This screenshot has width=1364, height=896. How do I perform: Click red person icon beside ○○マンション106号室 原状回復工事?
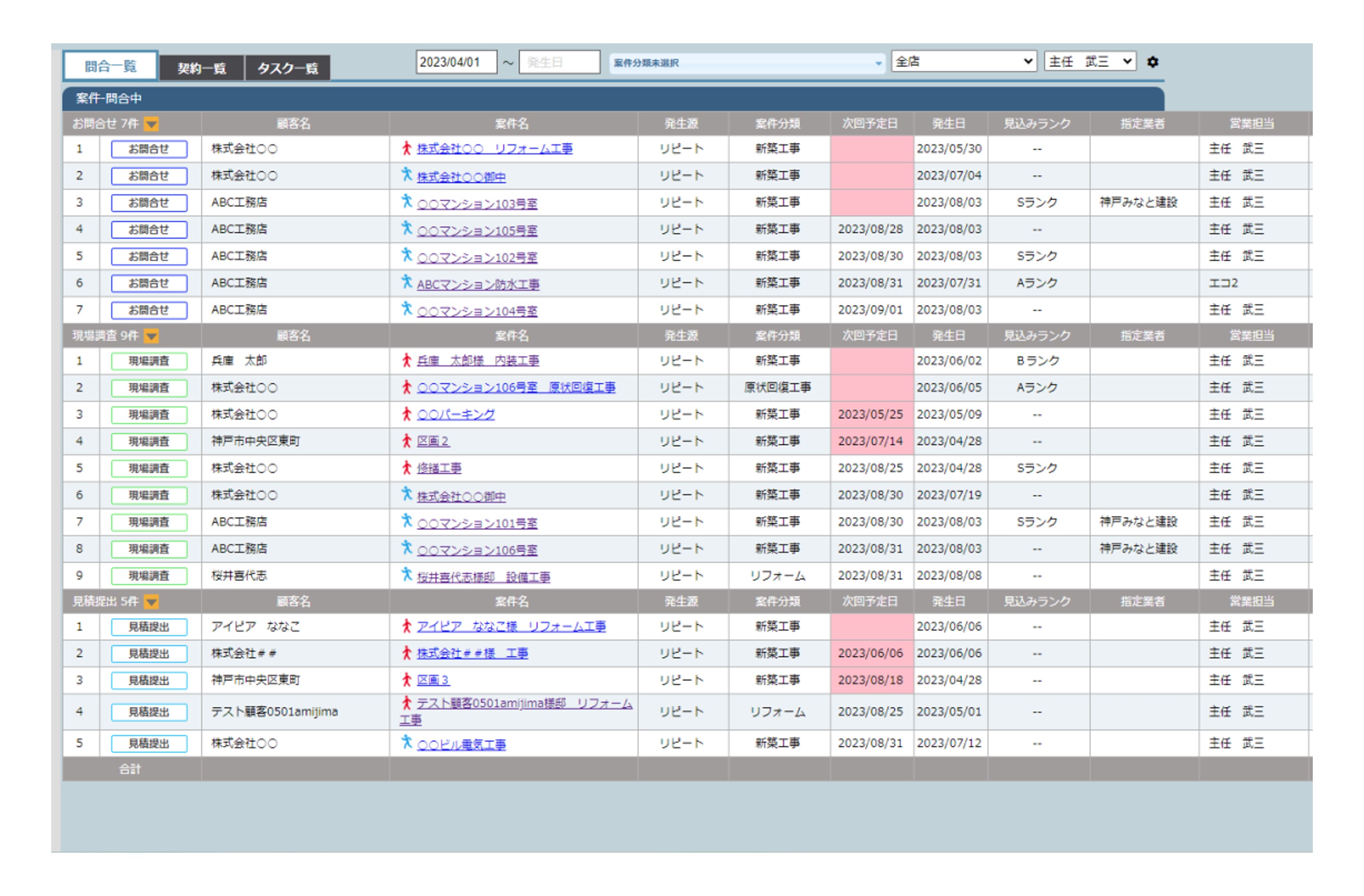click(406, 387)
